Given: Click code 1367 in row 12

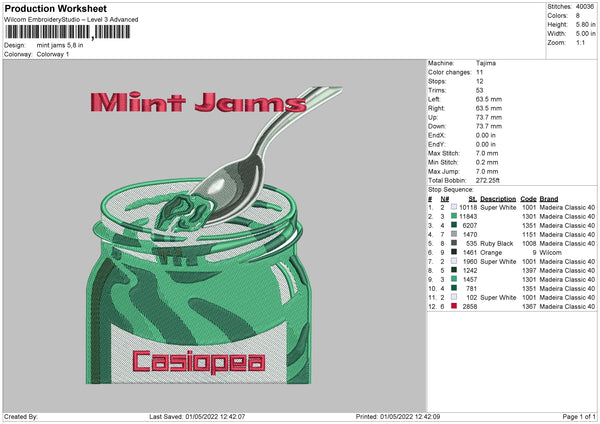Looking at the screenshot, I should click(x=529, y=307).
